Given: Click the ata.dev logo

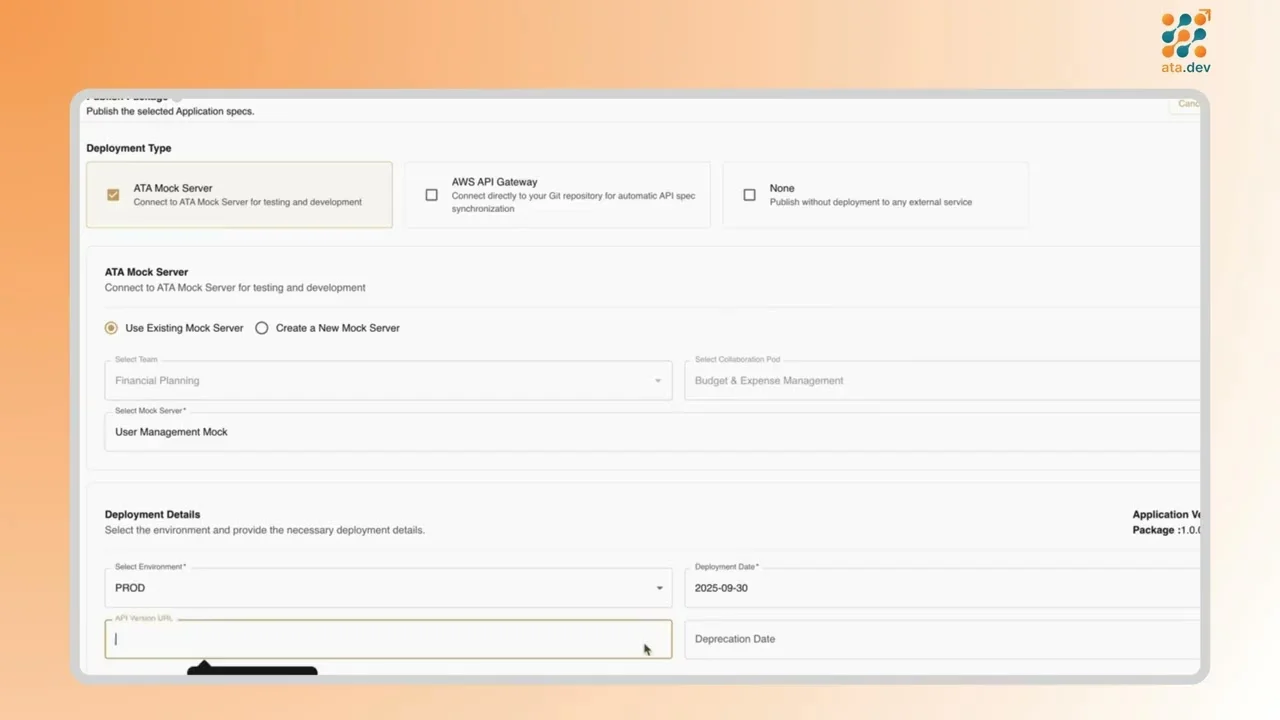Looking at the screenshot, I should [x=1185, y=40].
